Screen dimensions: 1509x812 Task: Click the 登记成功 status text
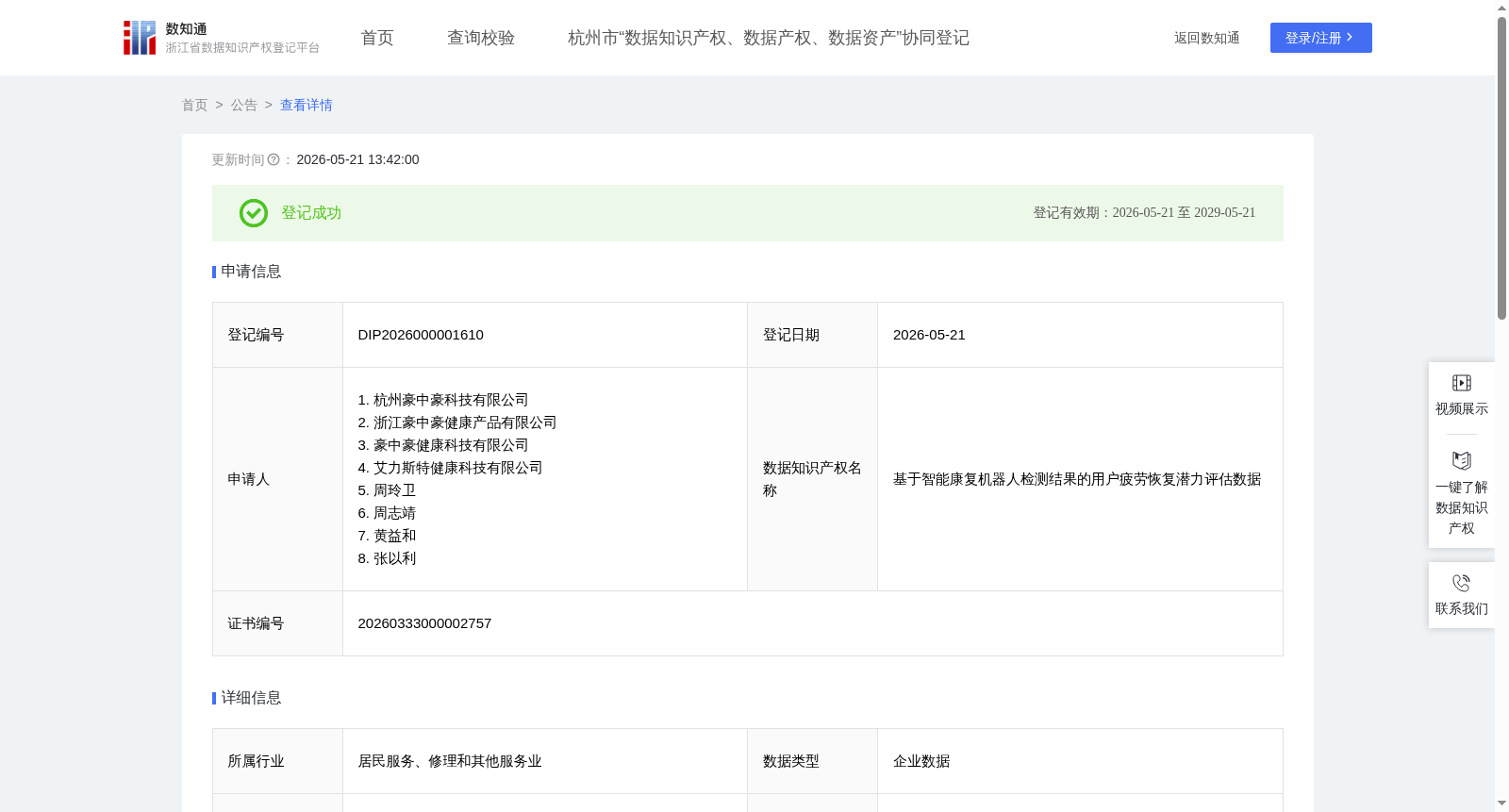tap(311, 213)
